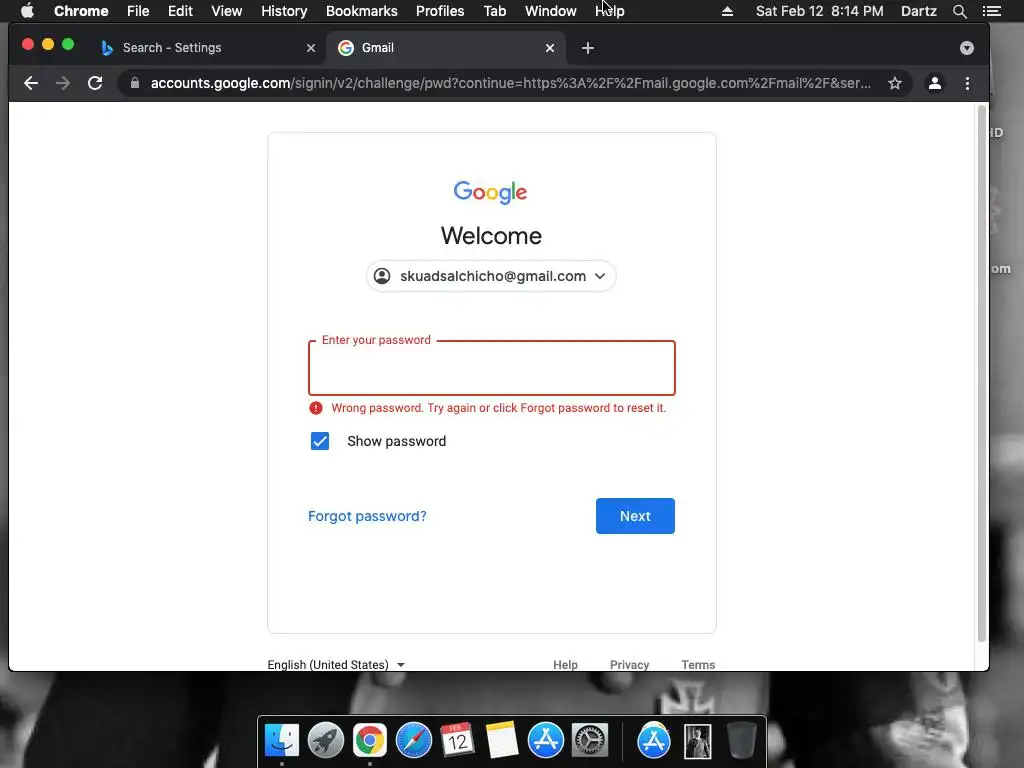
Task: Open the View menu
Action: pyautogui.click(x=227, y=11)
